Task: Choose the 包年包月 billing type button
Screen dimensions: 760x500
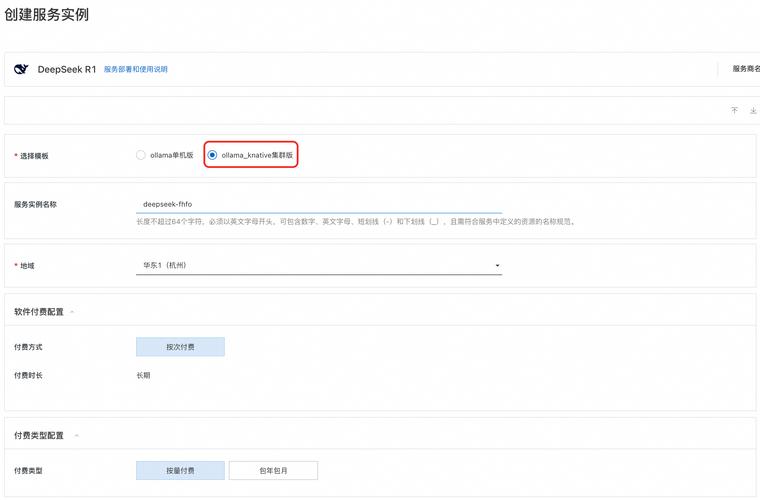Action: click(x=273, y=470)
